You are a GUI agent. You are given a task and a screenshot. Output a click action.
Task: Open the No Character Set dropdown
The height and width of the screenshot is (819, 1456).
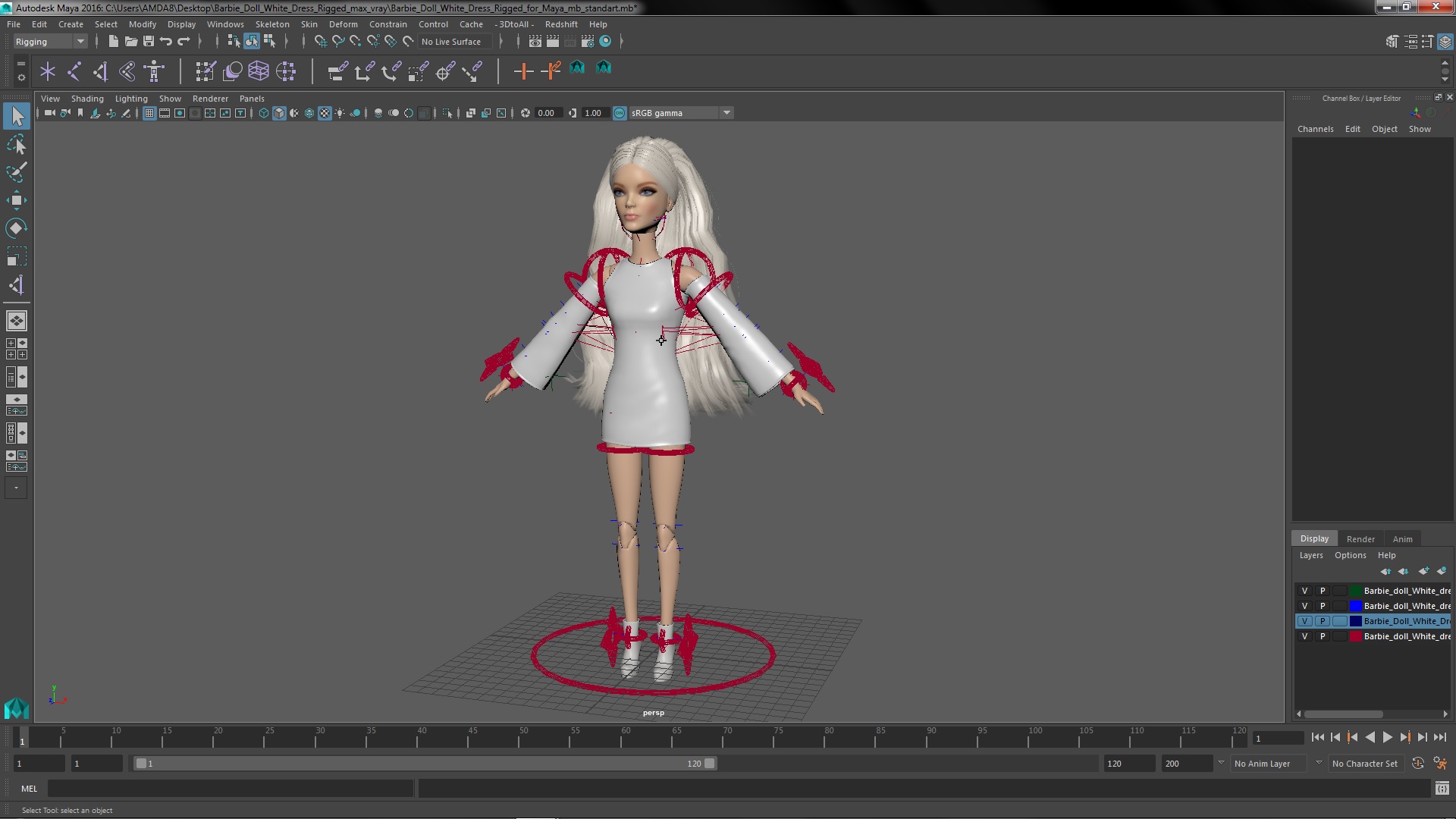click(x=1365, y=764)
